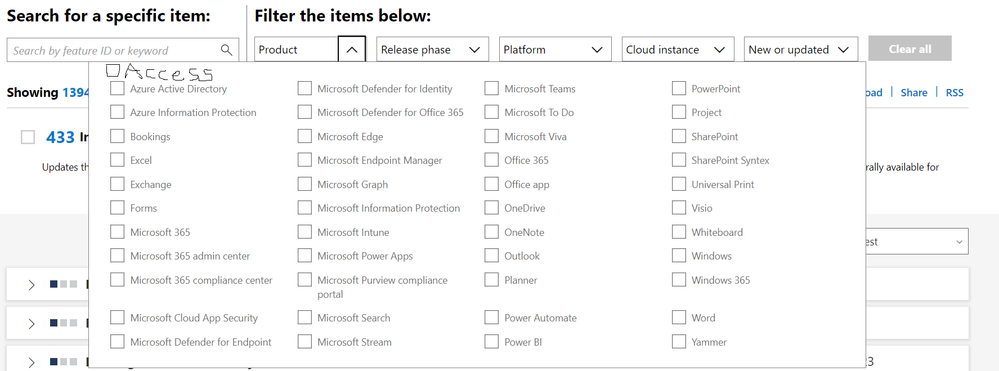Open the Share link
The image size is (999, 371).
coord(914,92)
